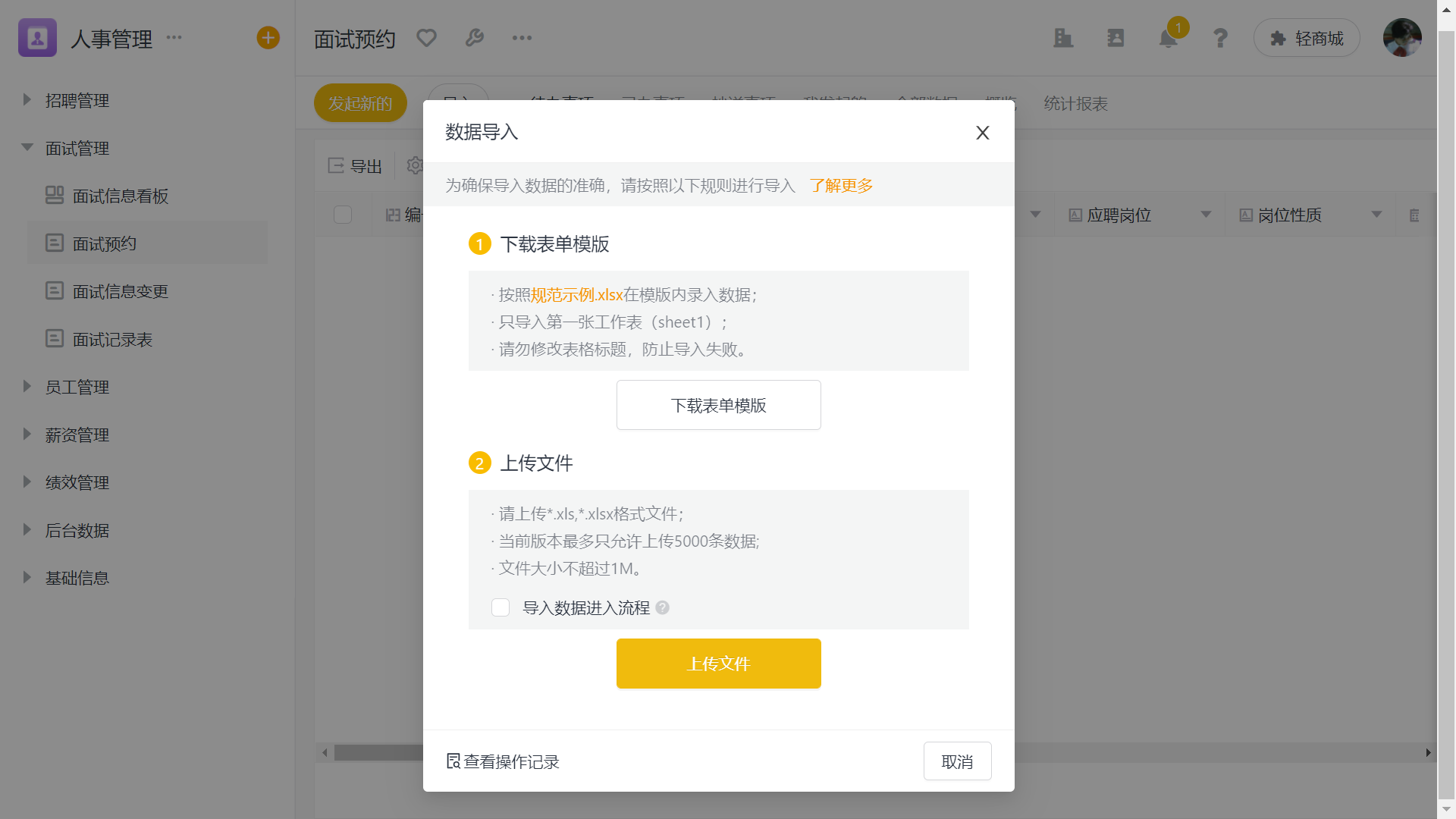Click the heart favorite icon
The image size is (1456, 819).
pyautogui.click(x=426, y=38)
